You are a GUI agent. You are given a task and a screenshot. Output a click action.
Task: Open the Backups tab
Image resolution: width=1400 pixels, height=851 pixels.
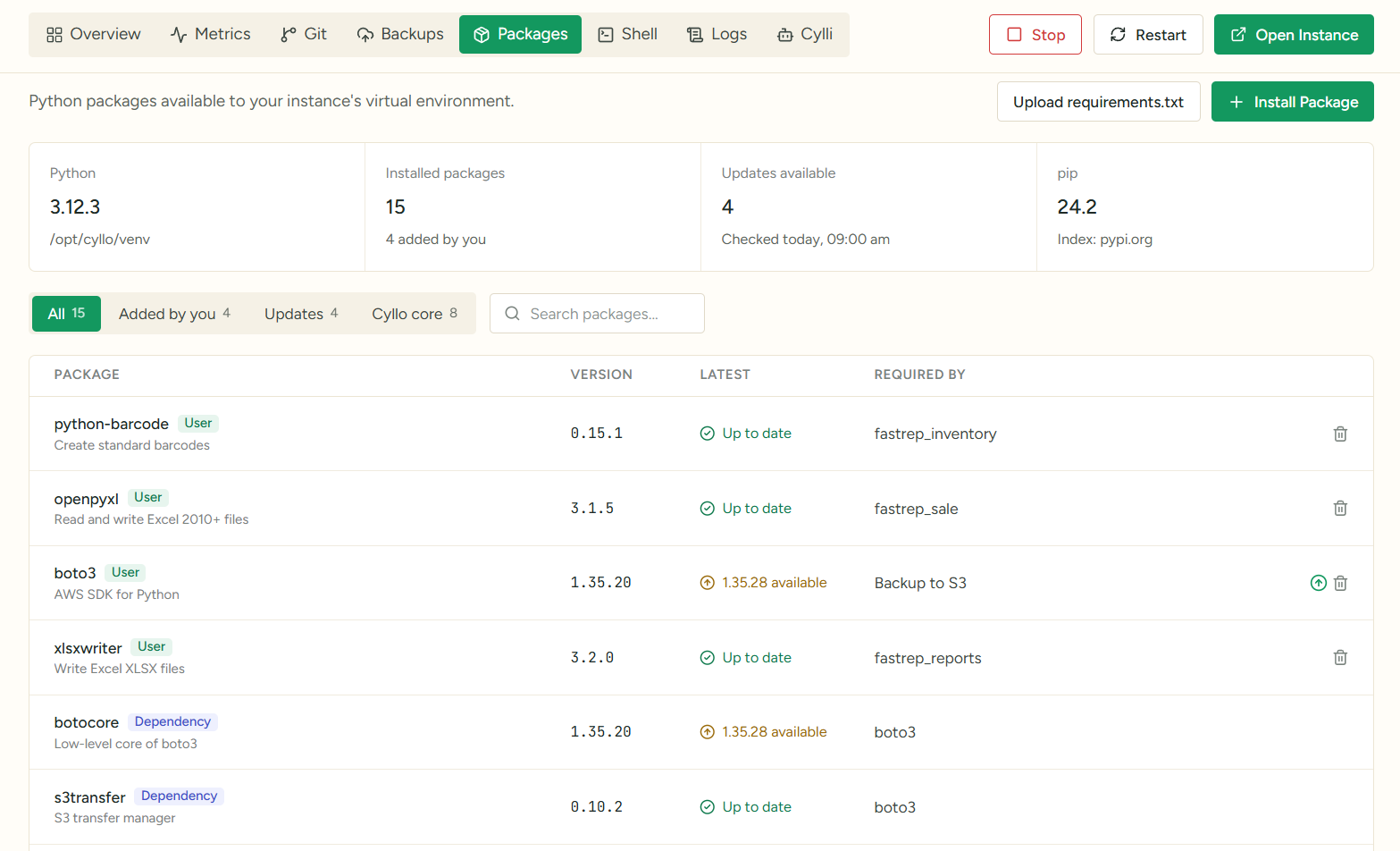point(400,35)
